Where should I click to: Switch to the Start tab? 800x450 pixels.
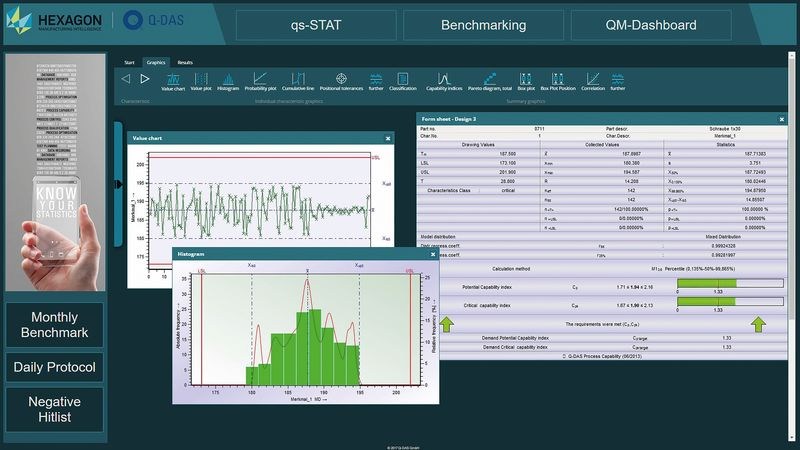click(x=128, y=62)
